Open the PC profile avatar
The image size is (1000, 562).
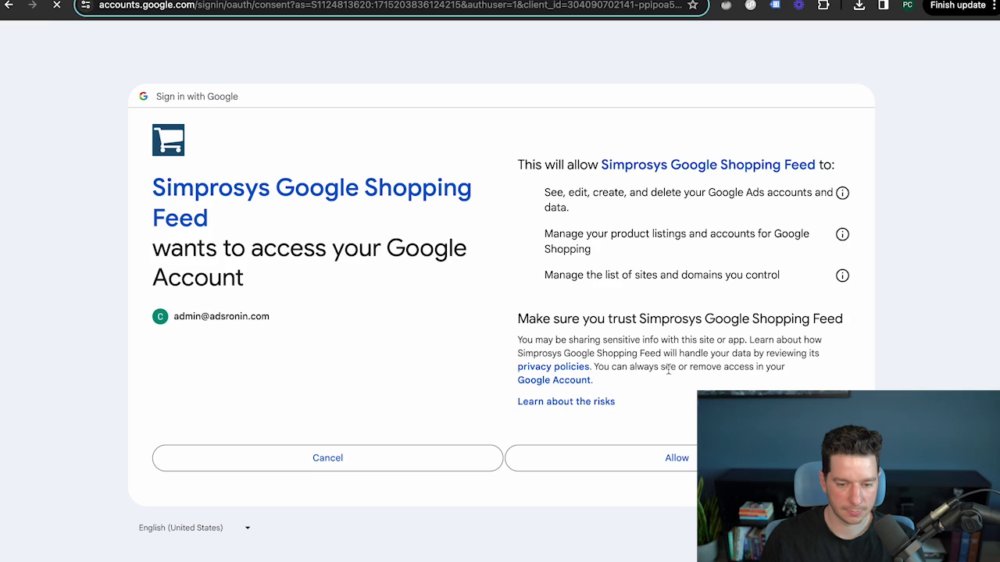click(x=907, y=4)
